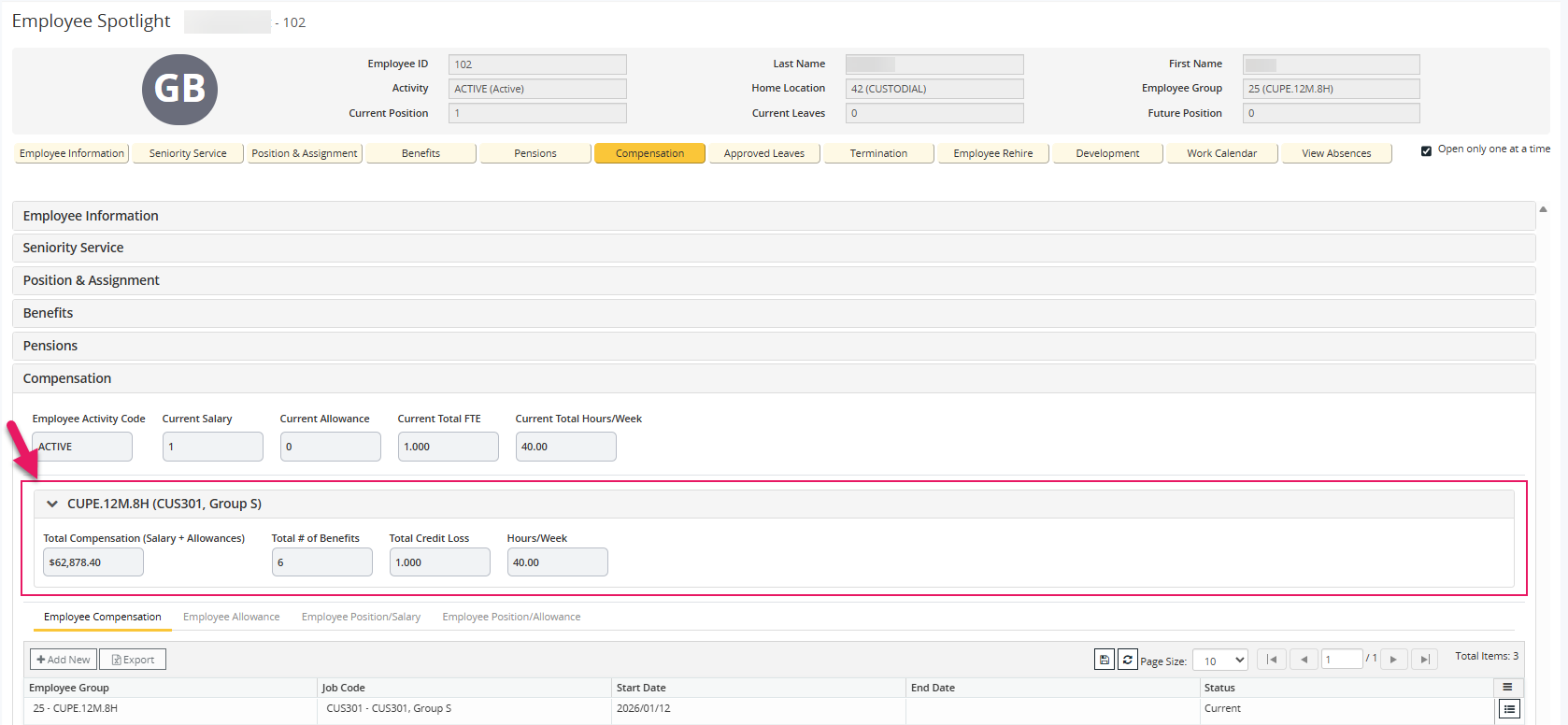Viewport: 1568px width, 725px height.
Task: Switch to Employee Allowance sub-tab
Action: 232,617
